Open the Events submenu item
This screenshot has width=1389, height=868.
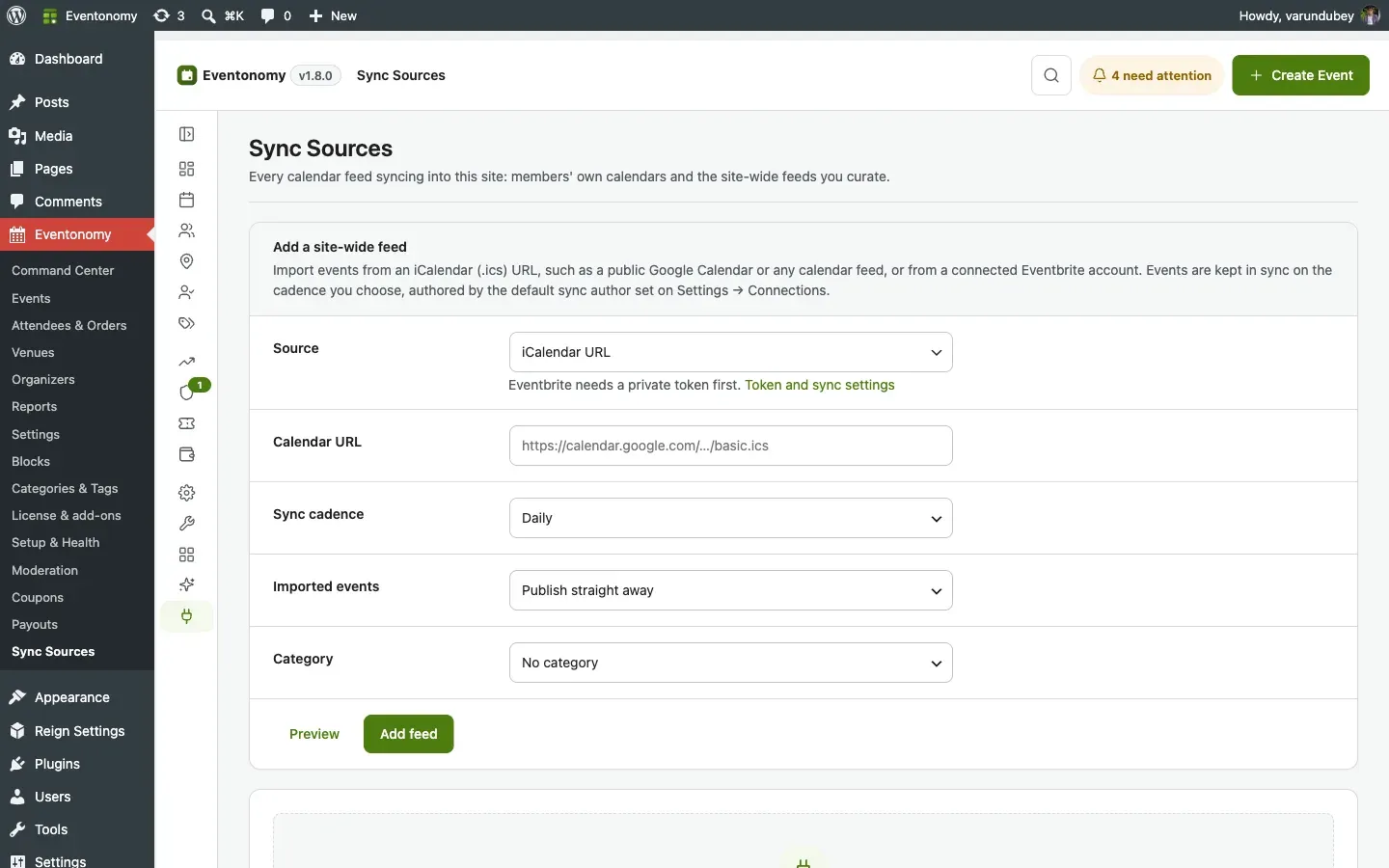[31, 299]
